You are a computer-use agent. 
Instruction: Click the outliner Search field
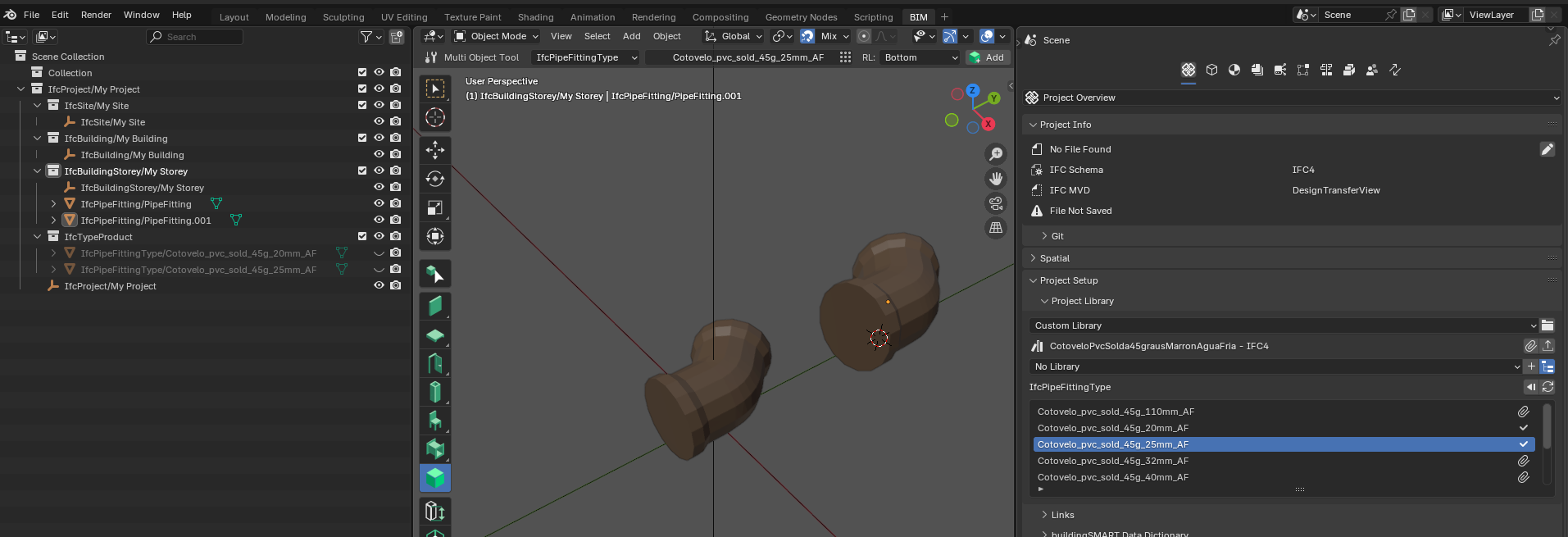pyautogui.click(x=194, y=37)
